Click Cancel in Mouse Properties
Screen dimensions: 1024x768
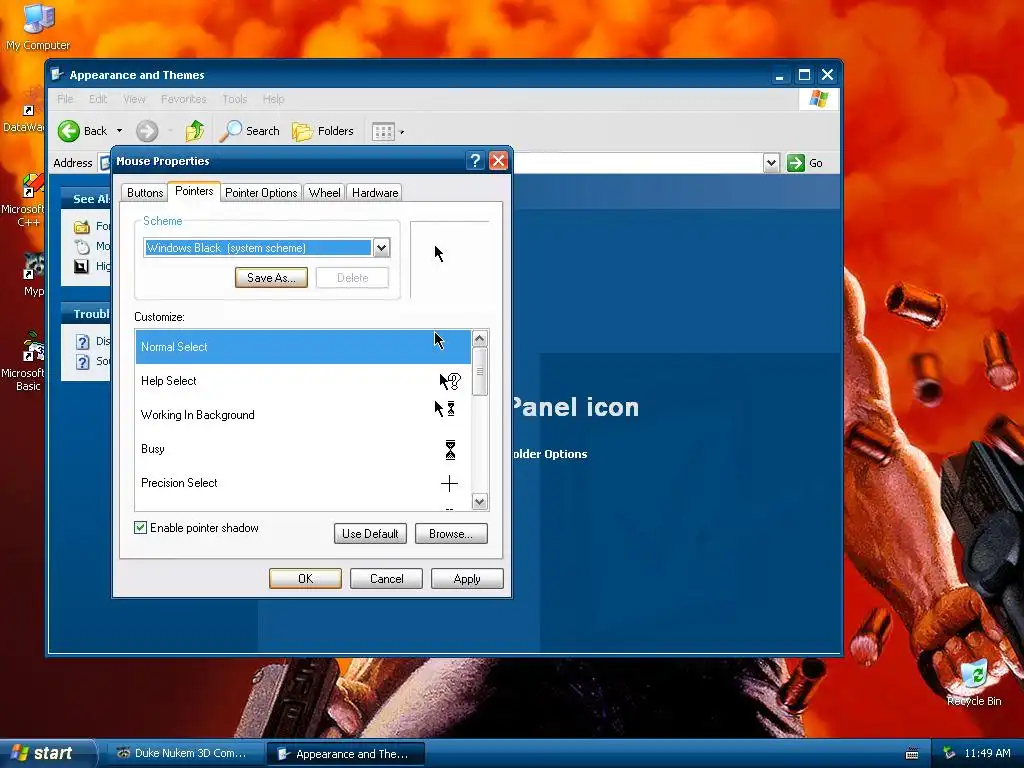386,579
